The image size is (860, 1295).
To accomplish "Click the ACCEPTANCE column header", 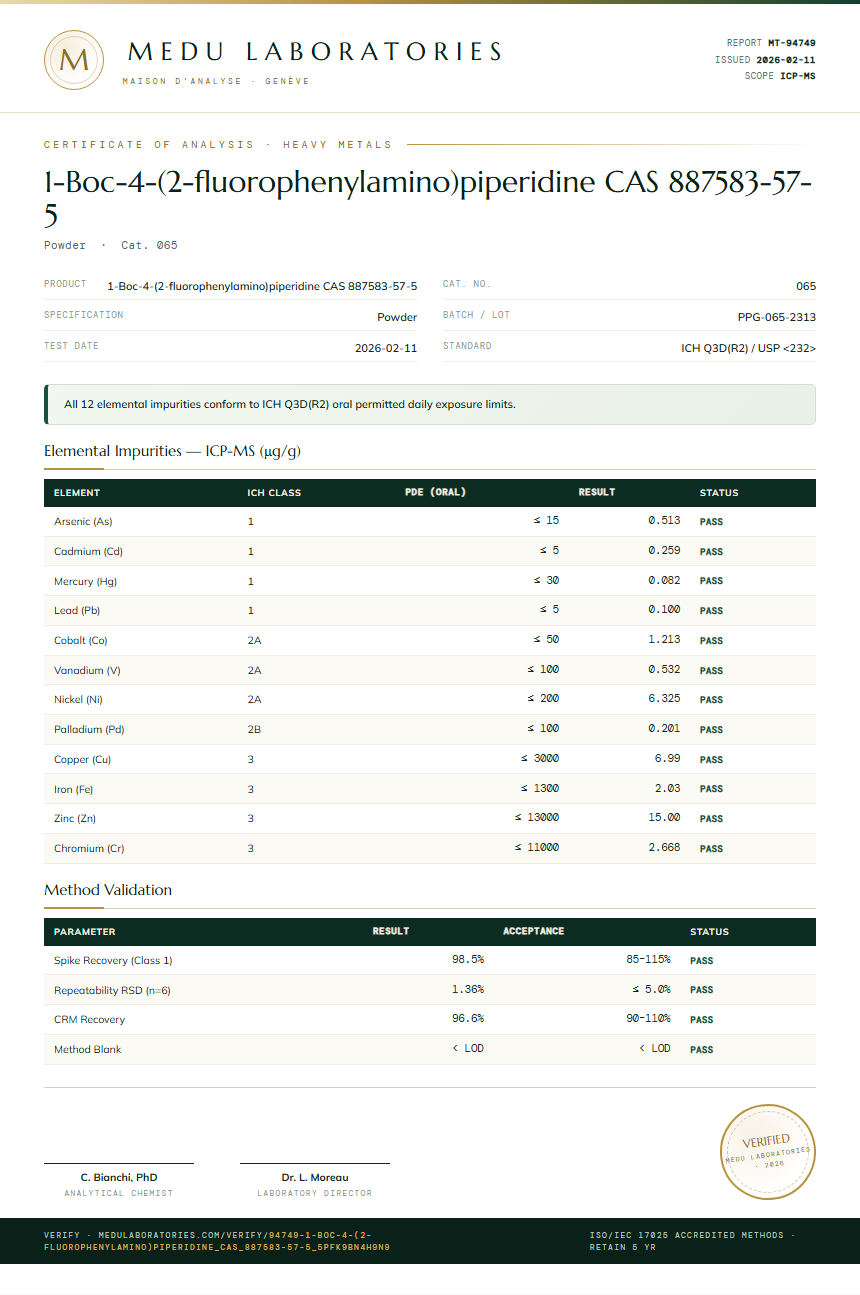I will [x=534, y=931].
